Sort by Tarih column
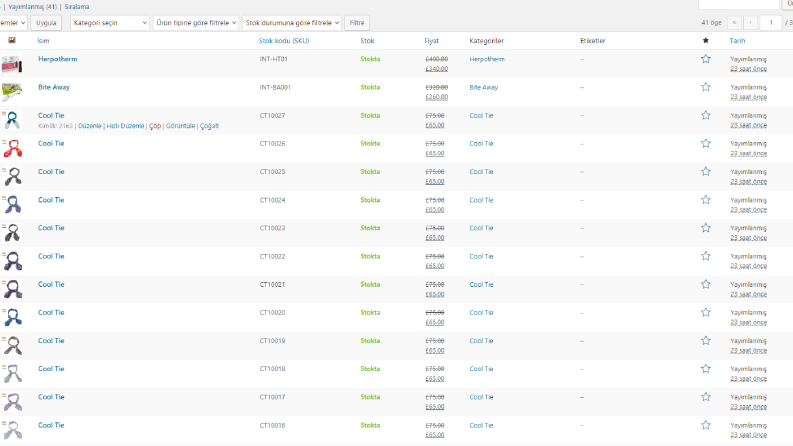Image resolution: width=793 pixels, height=446 pixels. pos(737,40)
